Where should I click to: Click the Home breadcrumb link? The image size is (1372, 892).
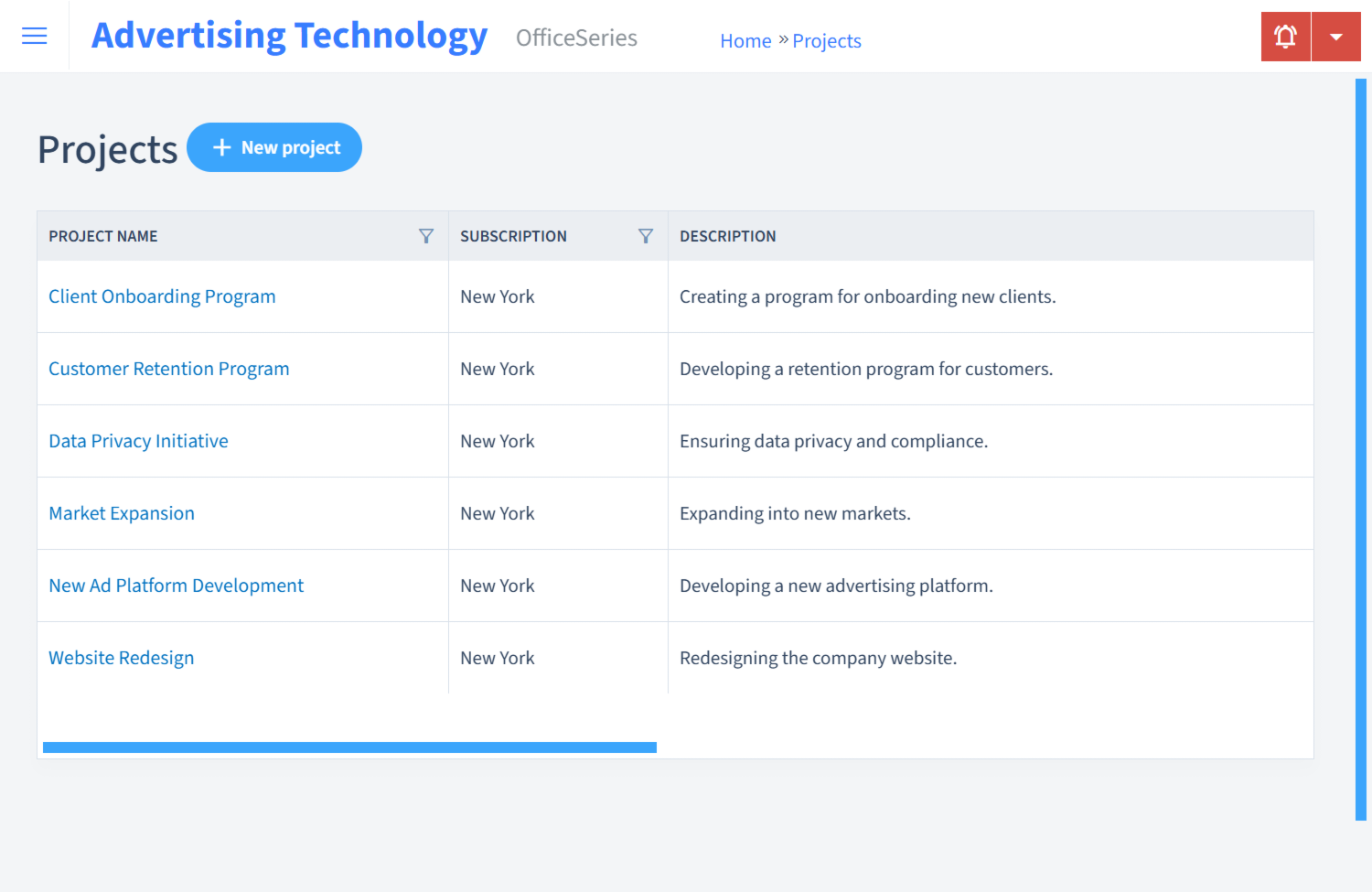click(x=745, y=40)
